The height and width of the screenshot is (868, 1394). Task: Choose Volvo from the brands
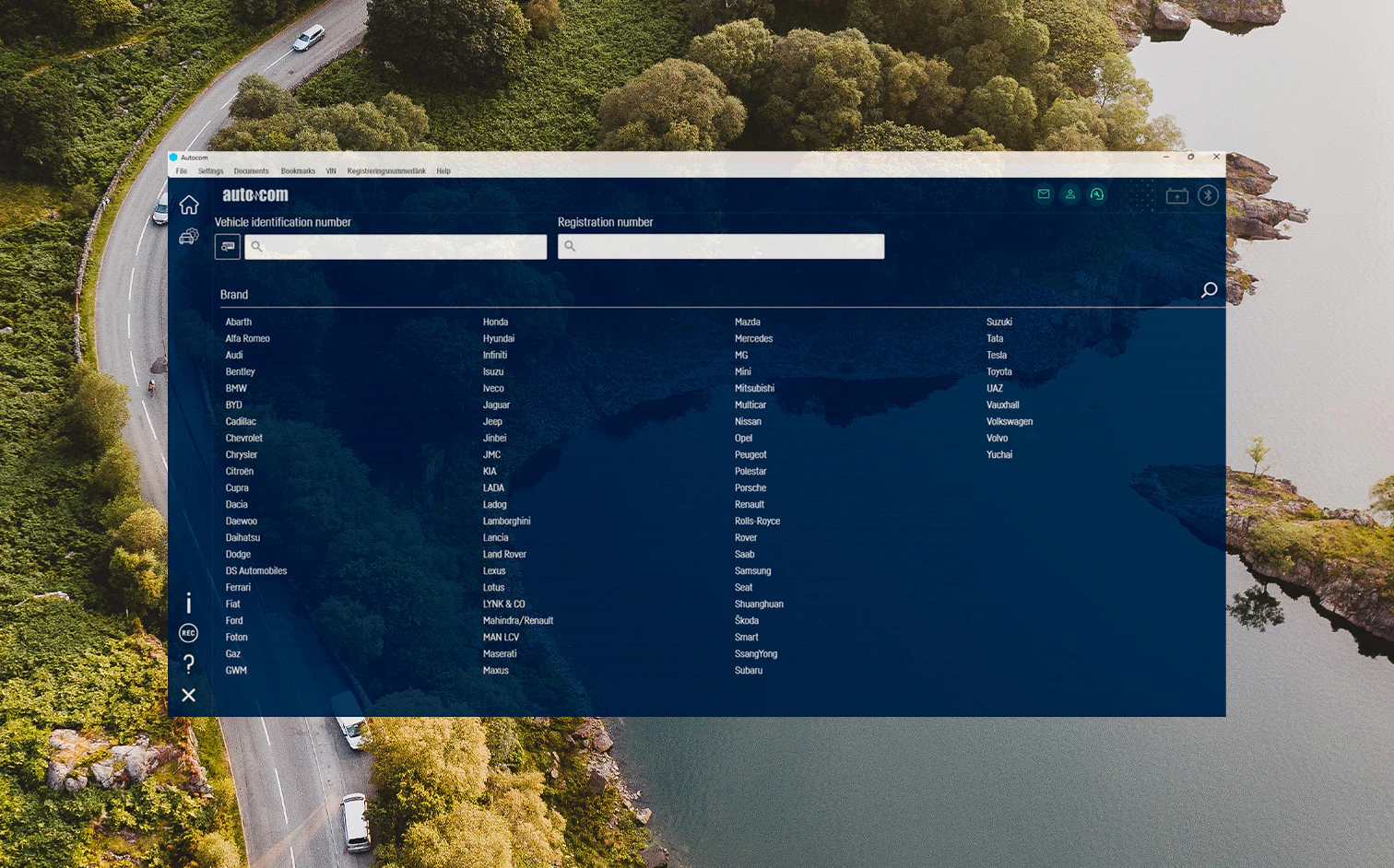click(x=997, y=438)
